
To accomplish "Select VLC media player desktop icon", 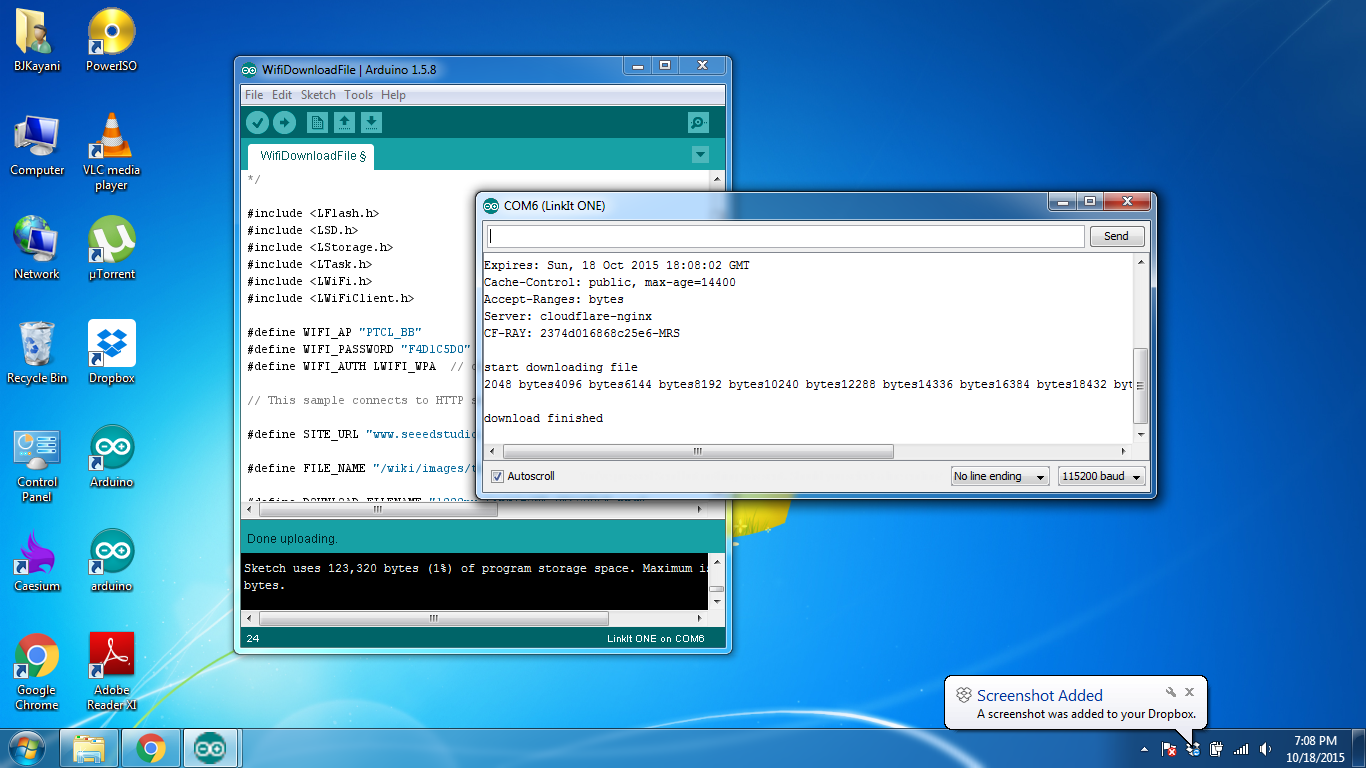I will point(111,152).
